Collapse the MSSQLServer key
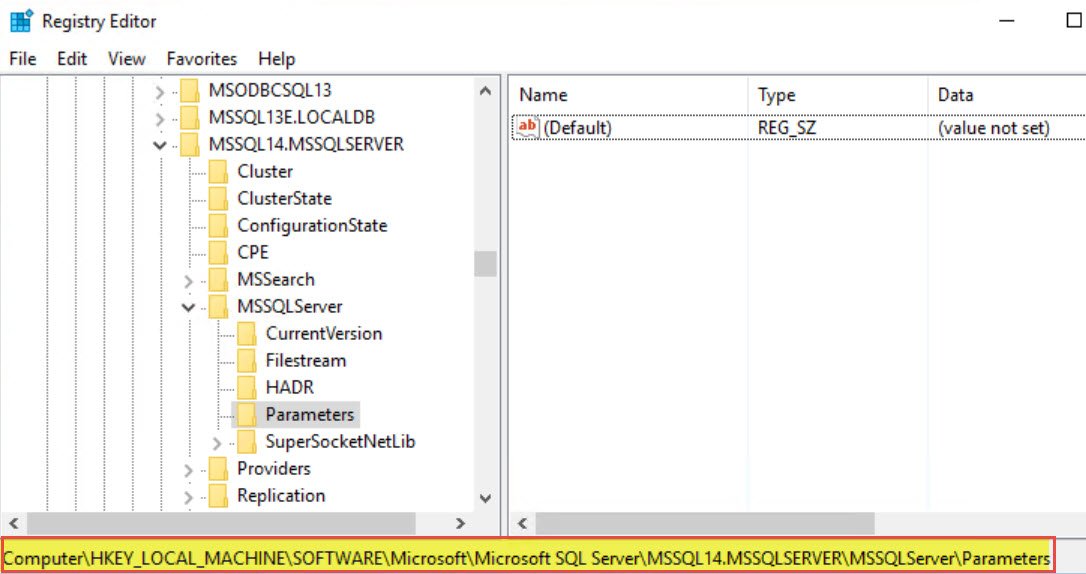The image size is (1086, 574). coord(188,307)
